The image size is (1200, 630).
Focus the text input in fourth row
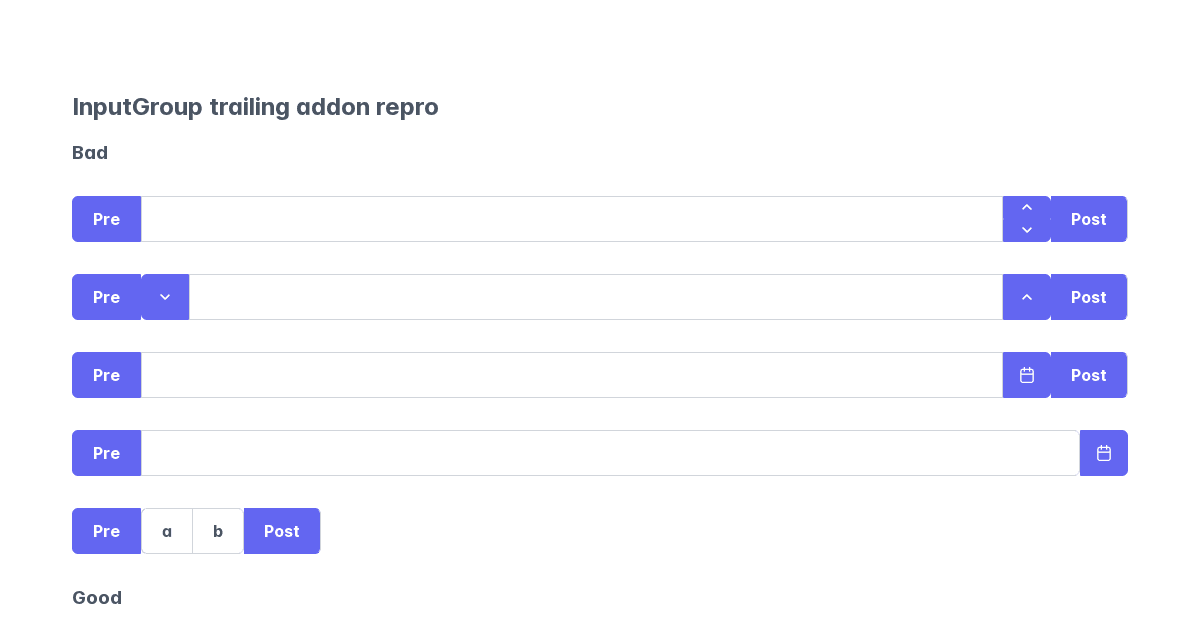610,453
